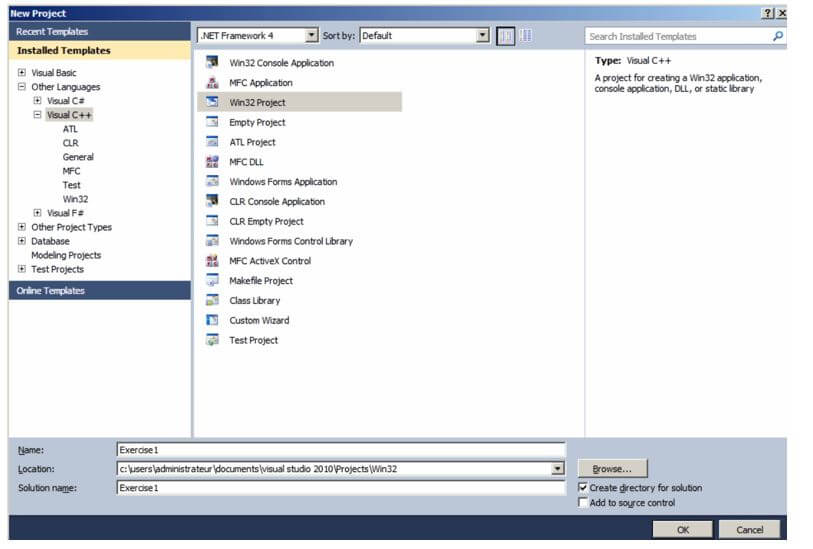Choose the Custom Wizard template icon
Screen dimensions: 813x549
coord(212,320)
